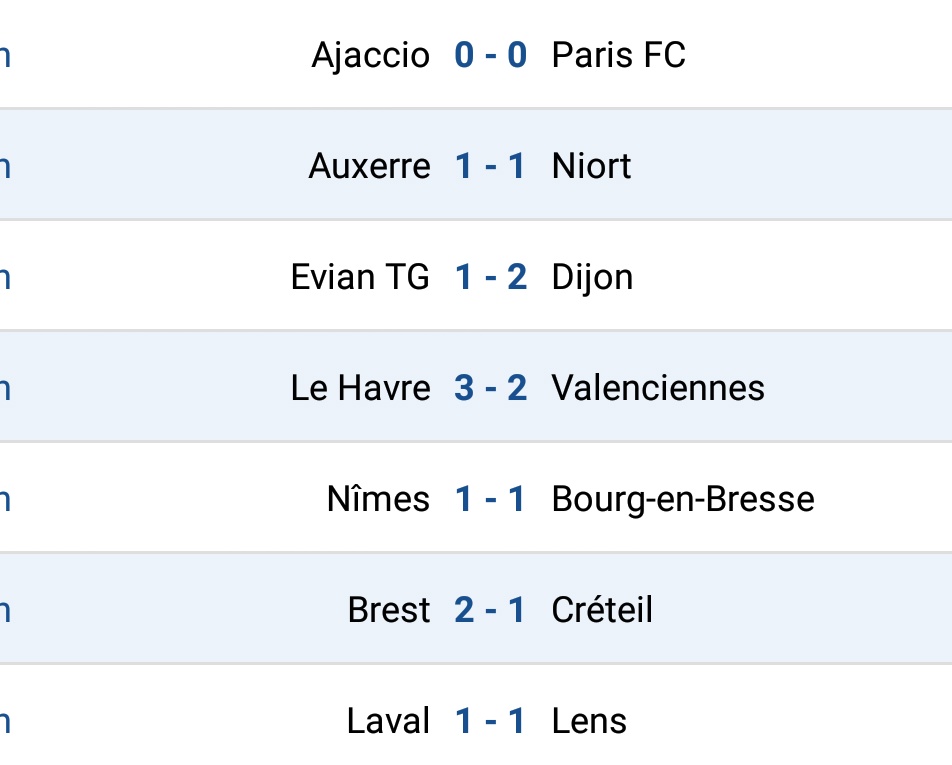The width and height of the screenshot is (952, 765).
Task: Open the Auxerre 1 - 1 score link
Action: point(491,166)
